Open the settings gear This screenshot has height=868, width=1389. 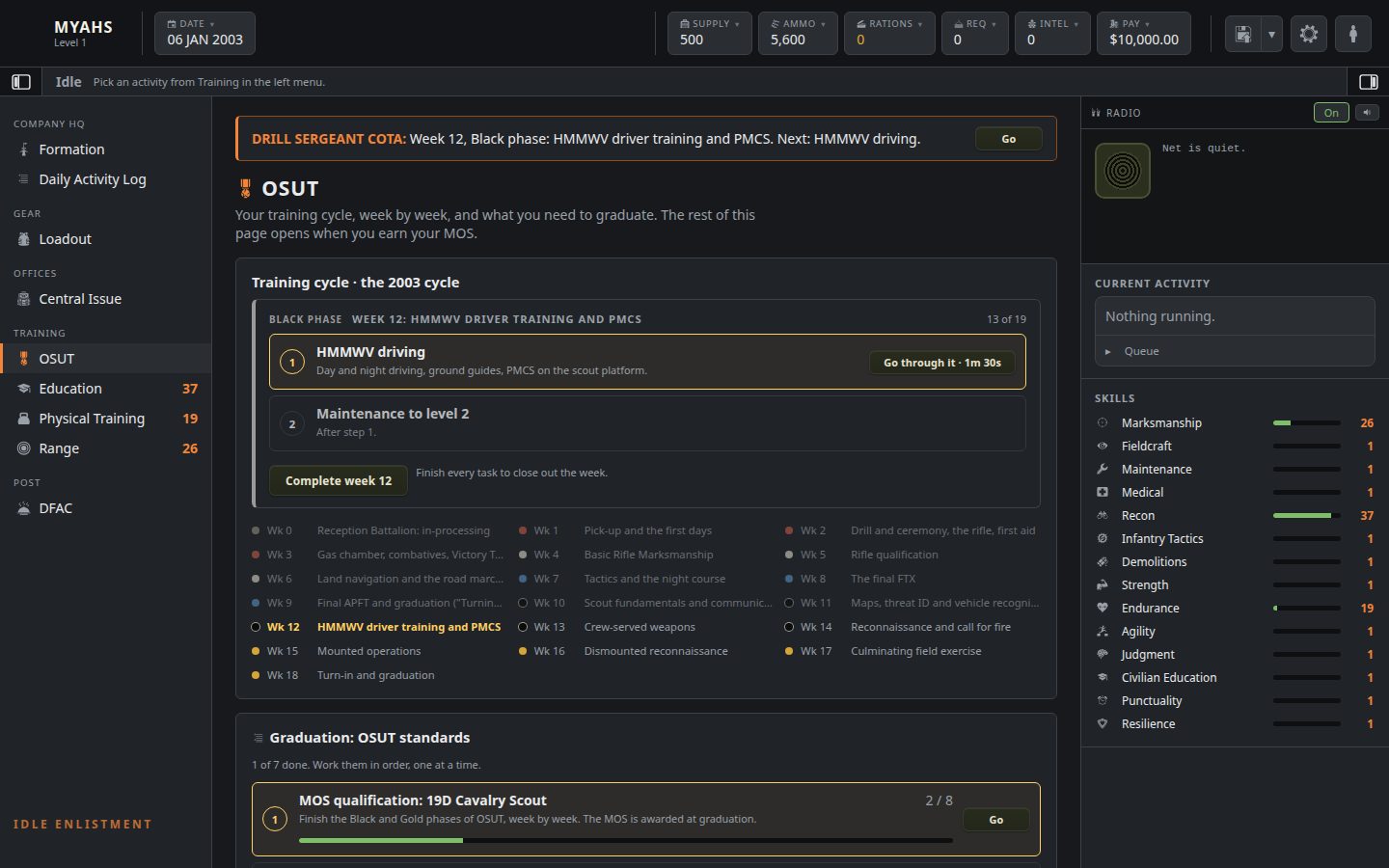pos(1309,34)
